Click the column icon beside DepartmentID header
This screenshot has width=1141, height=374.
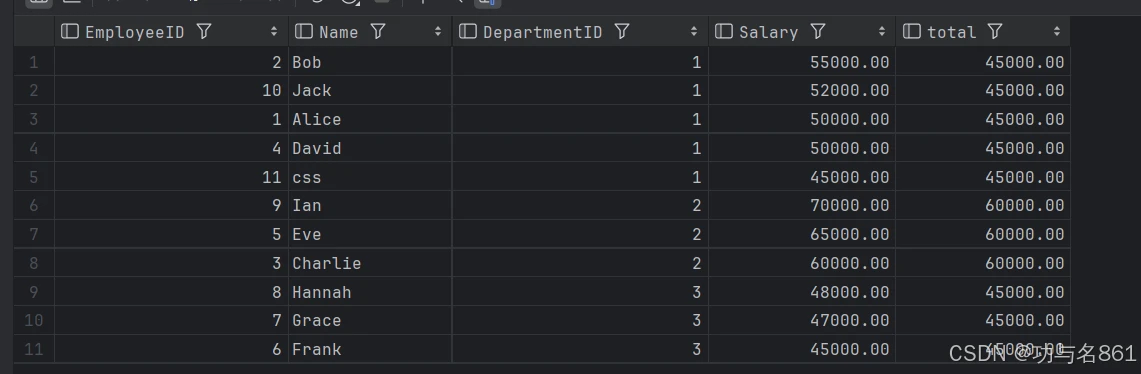[469, 32]
